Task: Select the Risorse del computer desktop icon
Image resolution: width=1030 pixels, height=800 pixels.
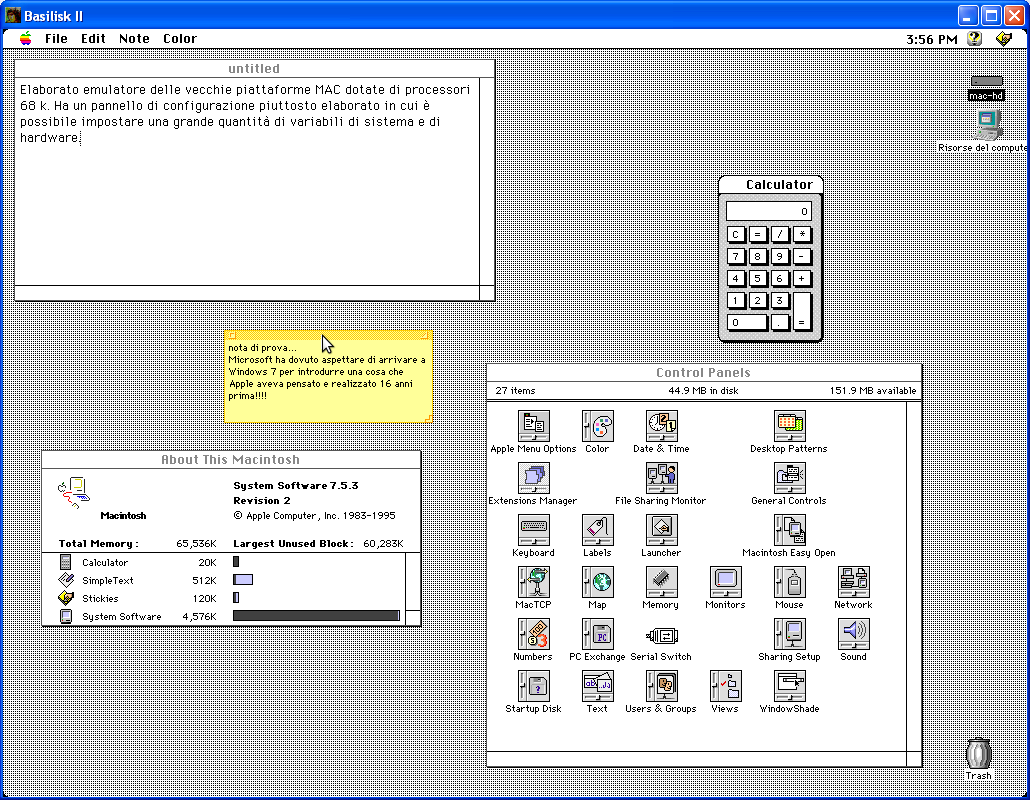Action: tap(987, 125)
